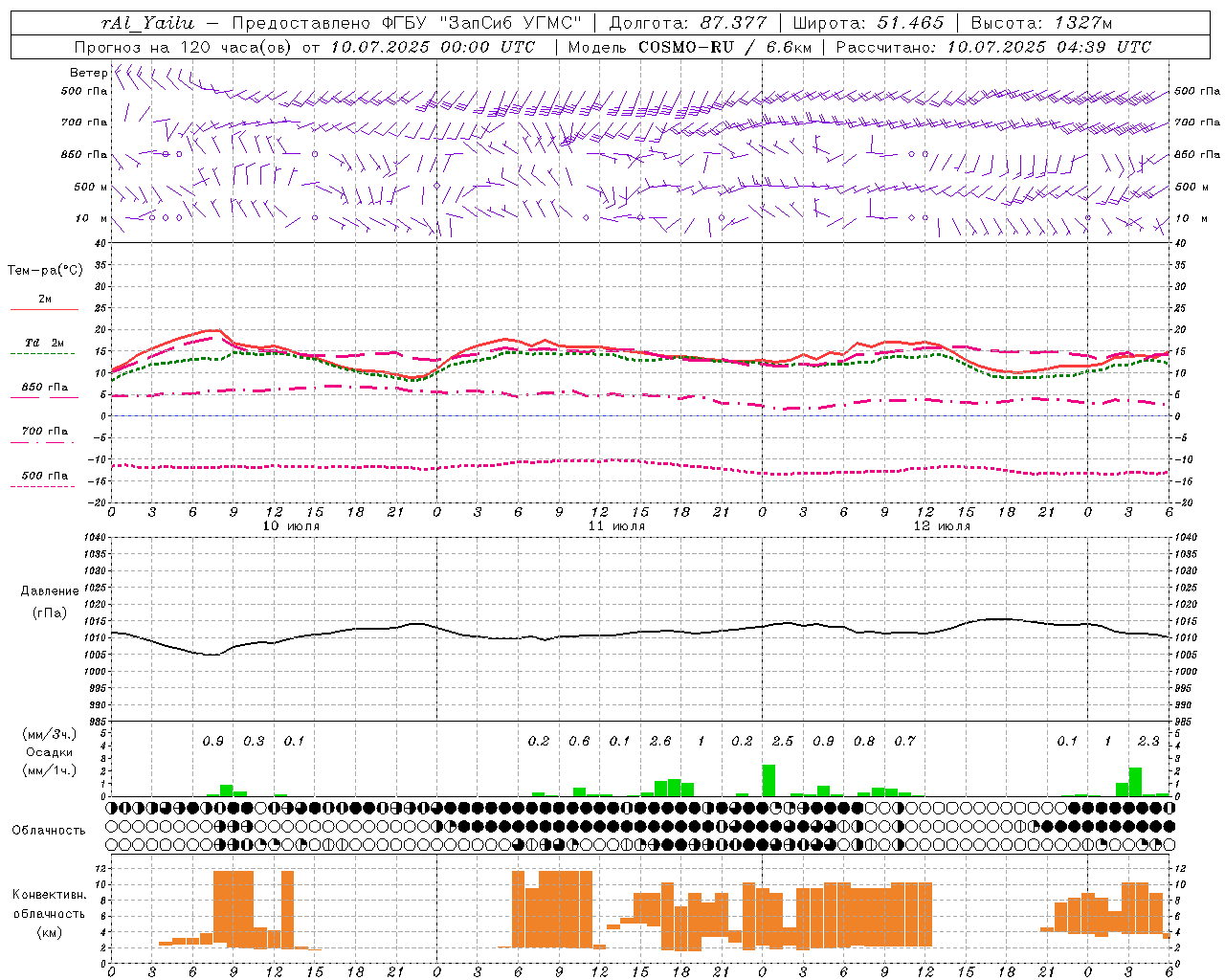Click the 'Долгота: 87.377' header field

point(688,23)
